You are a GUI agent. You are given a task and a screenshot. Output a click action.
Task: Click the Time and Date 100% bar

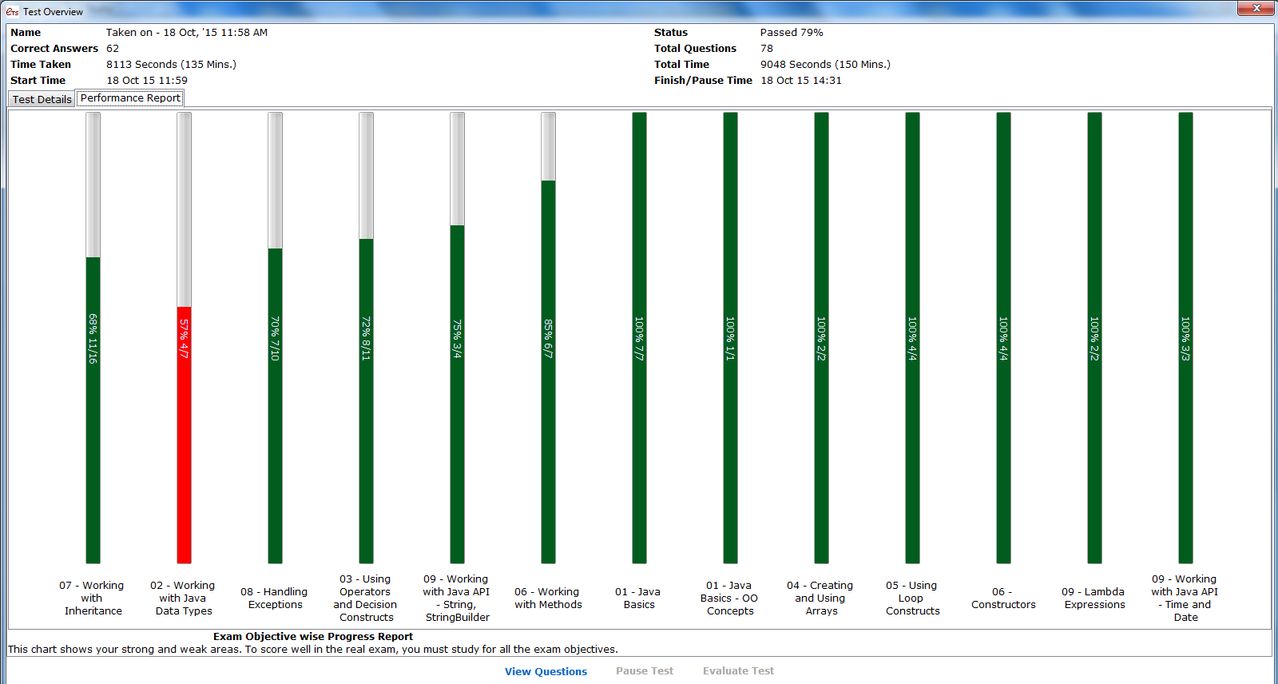tap(1186, 338)
